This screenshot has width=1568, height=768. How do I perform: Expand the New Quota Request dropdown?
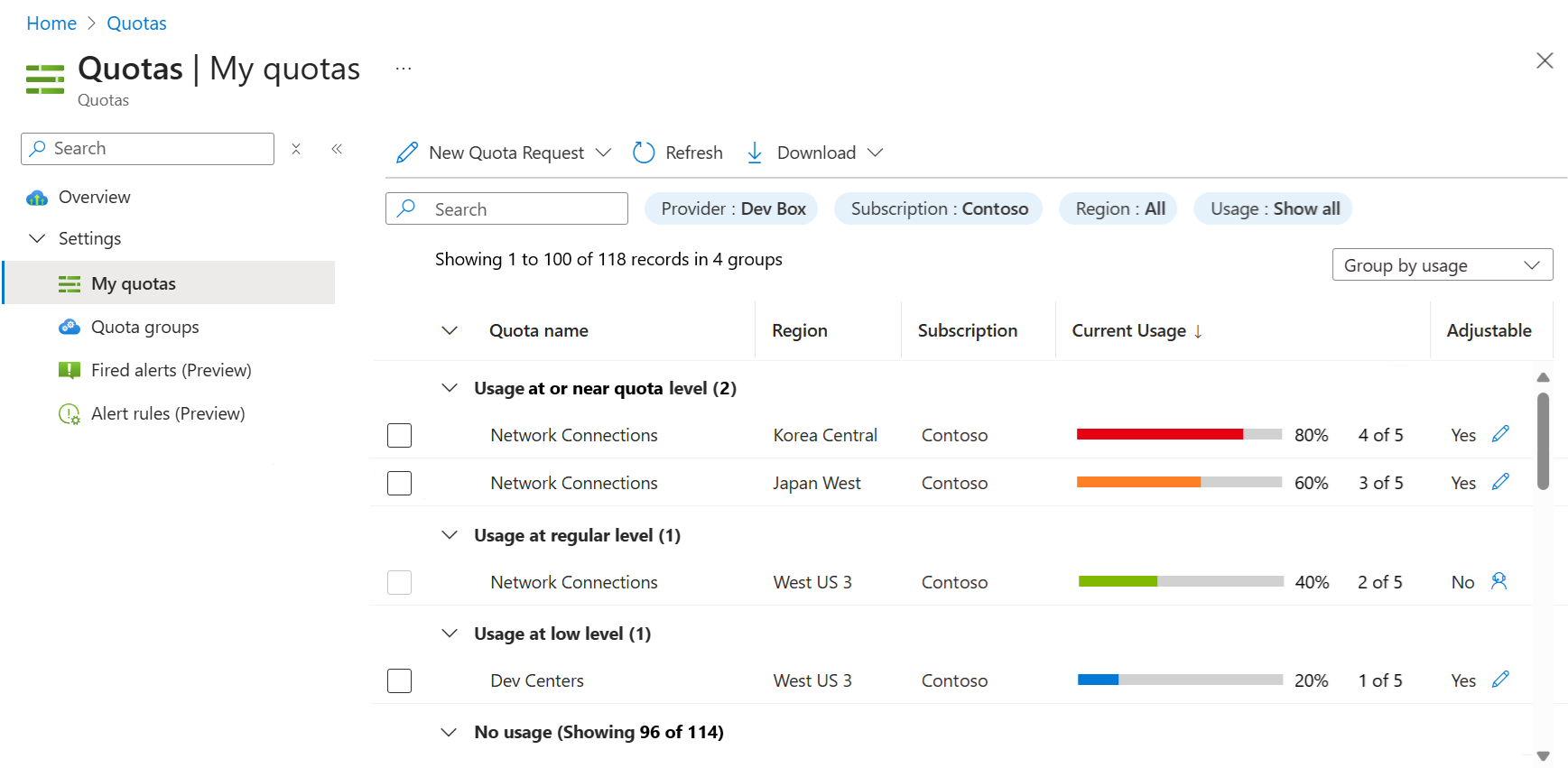[x=603, y=153]
